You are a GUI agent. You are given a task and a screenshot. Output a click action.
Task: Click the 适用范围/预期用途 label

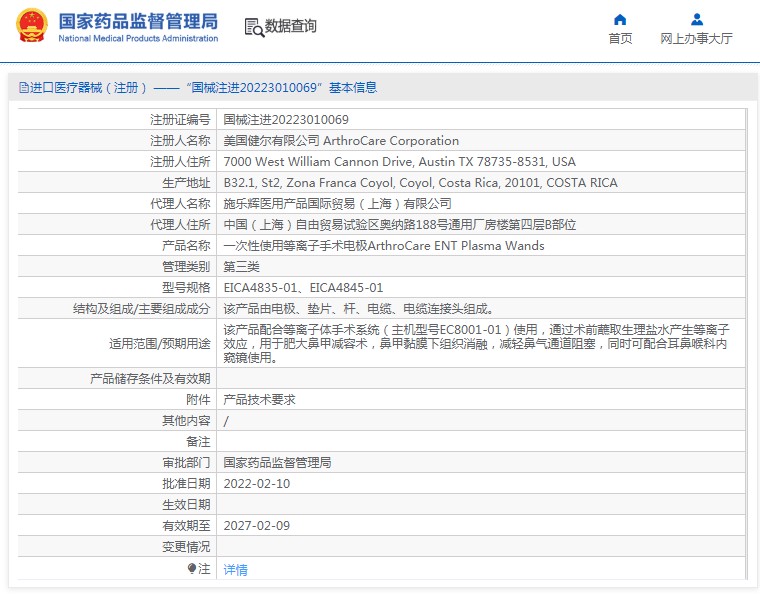[159, 344]
